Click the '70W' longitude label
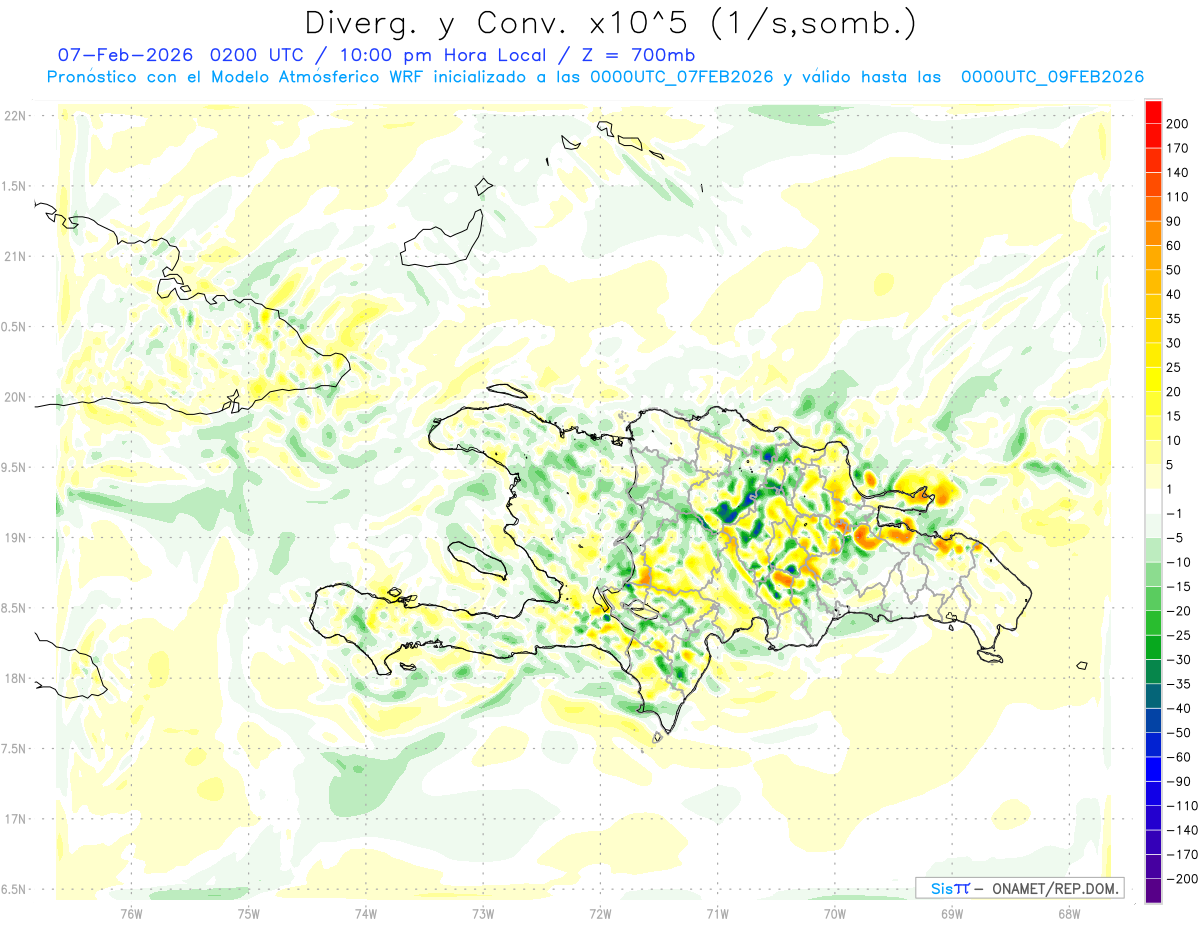The image size is (1200, 927). pyautogui.click(x=834, y=913)
